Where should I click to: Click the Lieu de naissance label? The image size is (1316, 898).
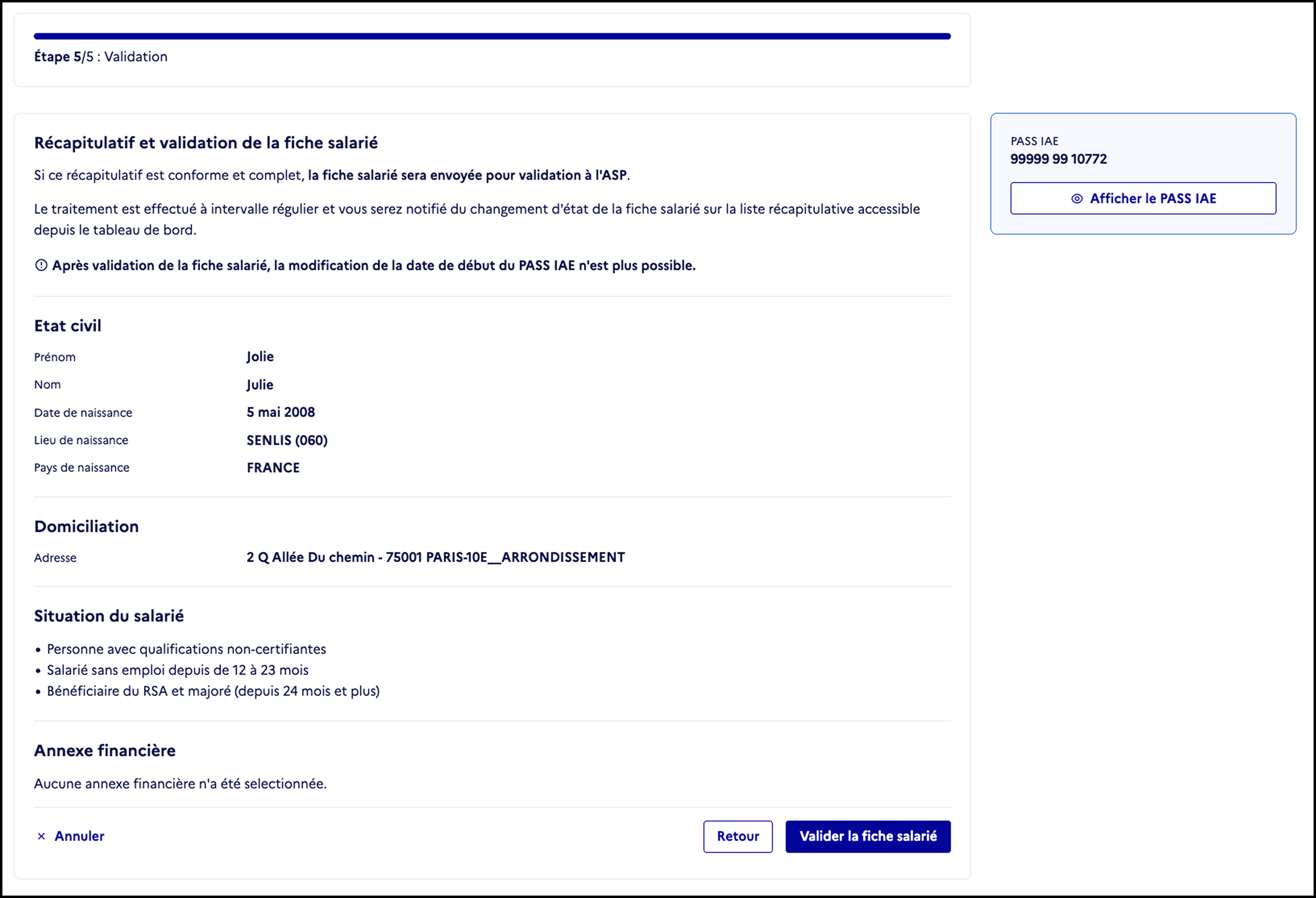(x=81, y=440)
